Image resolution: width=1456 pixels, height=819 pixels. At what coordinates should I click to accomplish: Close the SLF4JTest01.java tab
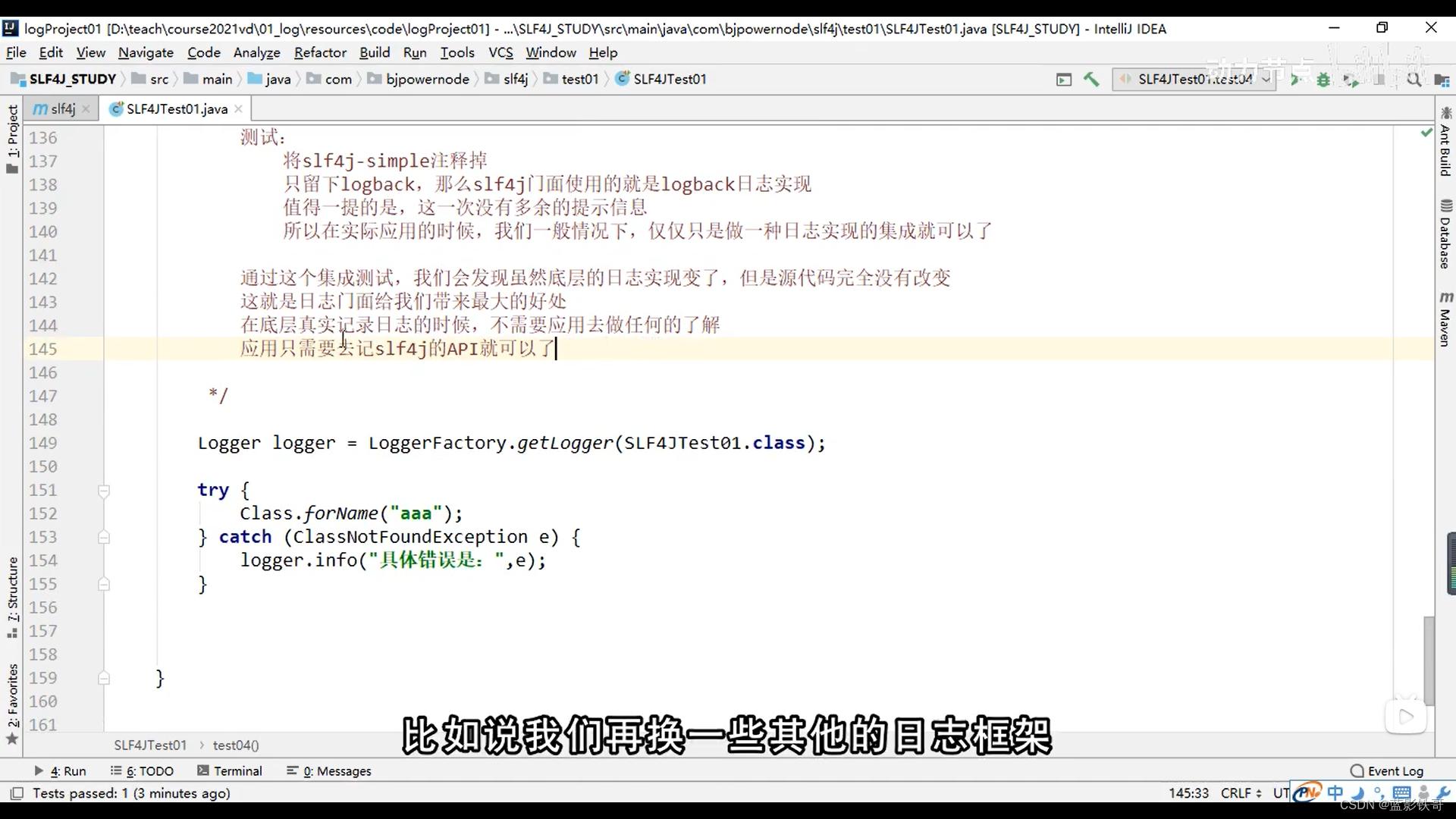pos(238,109)
